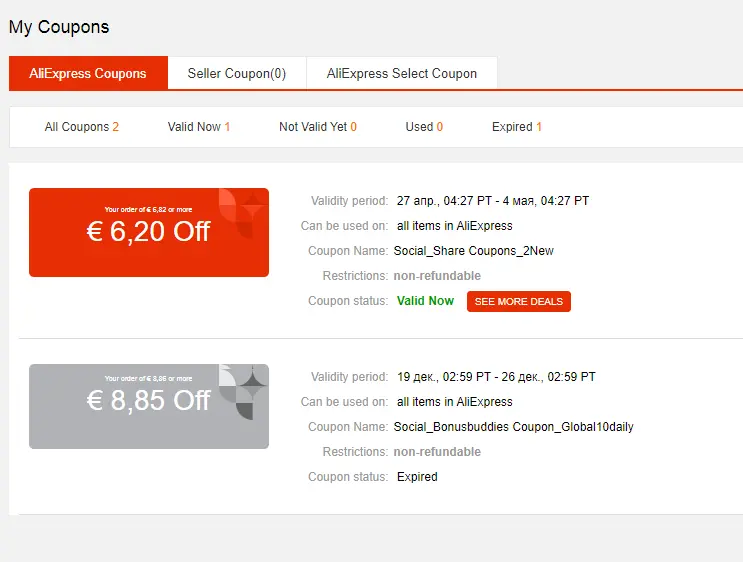Click 'all items in AliExpress' on valid coupon
This screenshot has width=743, height=562.
click(x=455, y=226)
